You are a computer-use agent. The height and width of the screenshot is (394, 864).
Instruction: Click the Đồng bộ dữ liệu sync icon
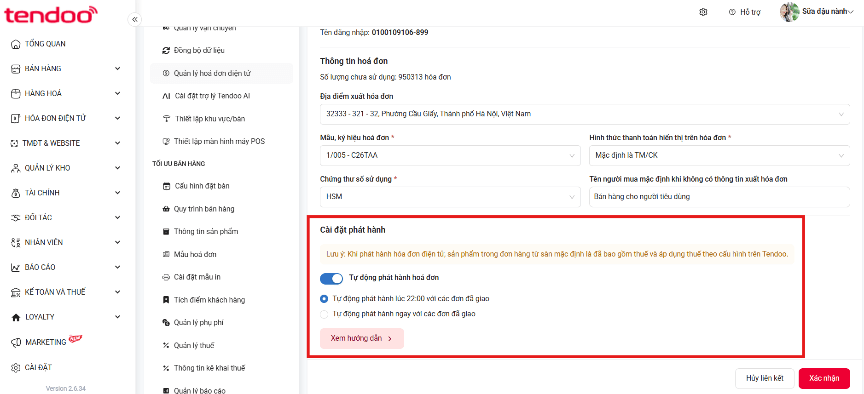tap(166, 50)
